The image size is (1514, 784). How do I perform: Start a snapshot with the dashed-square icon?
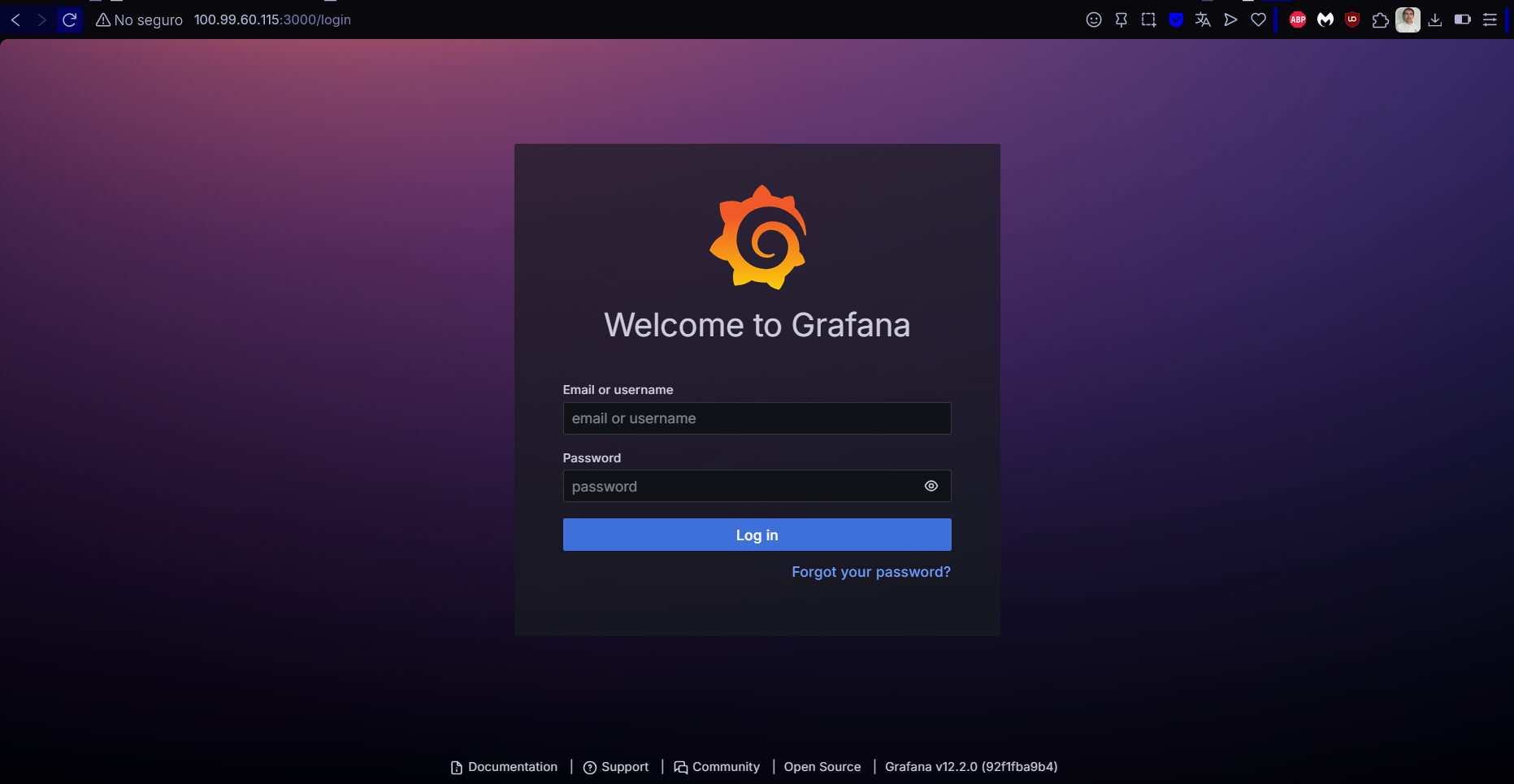(1148, 19)
